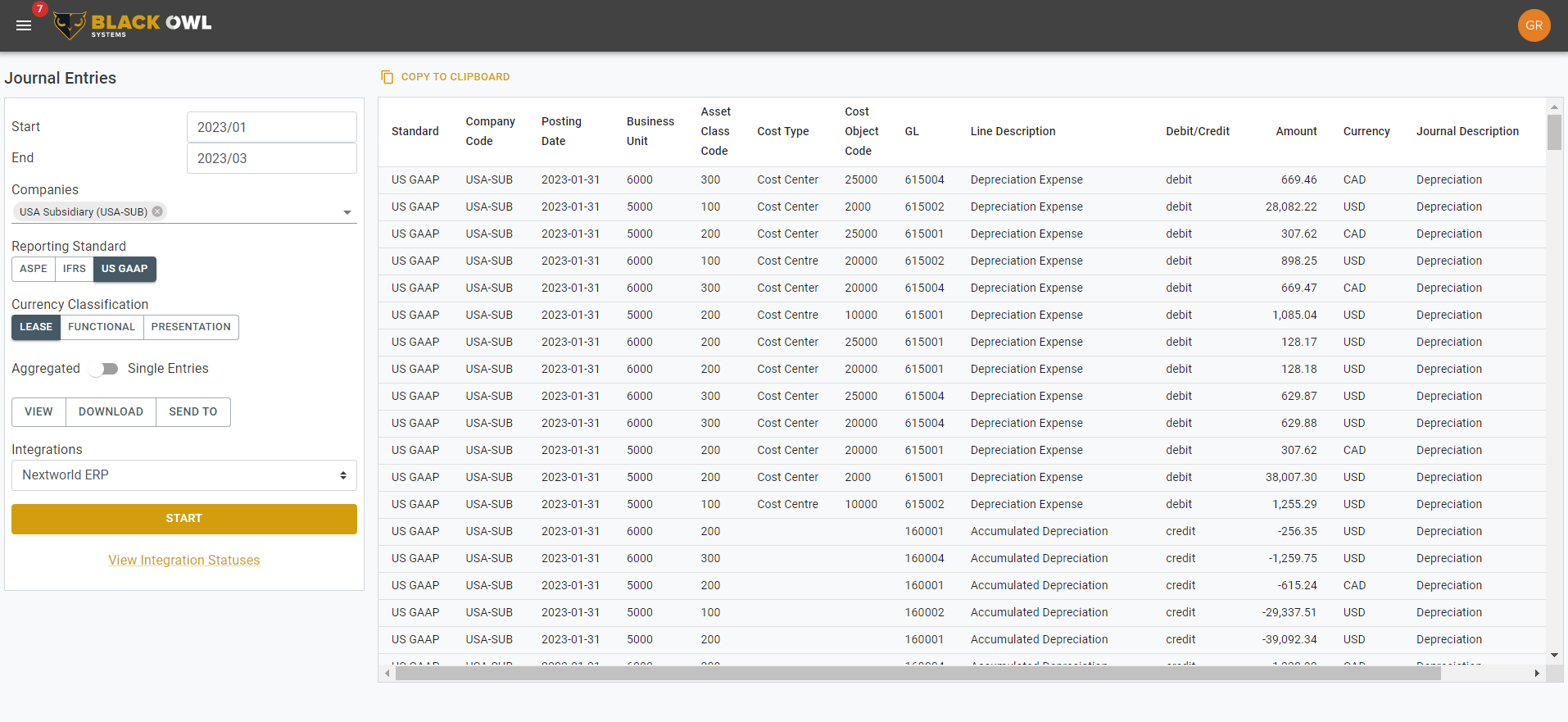Viewport: 1568px width, 722px height.
Task: Click the notification badge showing 7
Action: tap(39, 9)
